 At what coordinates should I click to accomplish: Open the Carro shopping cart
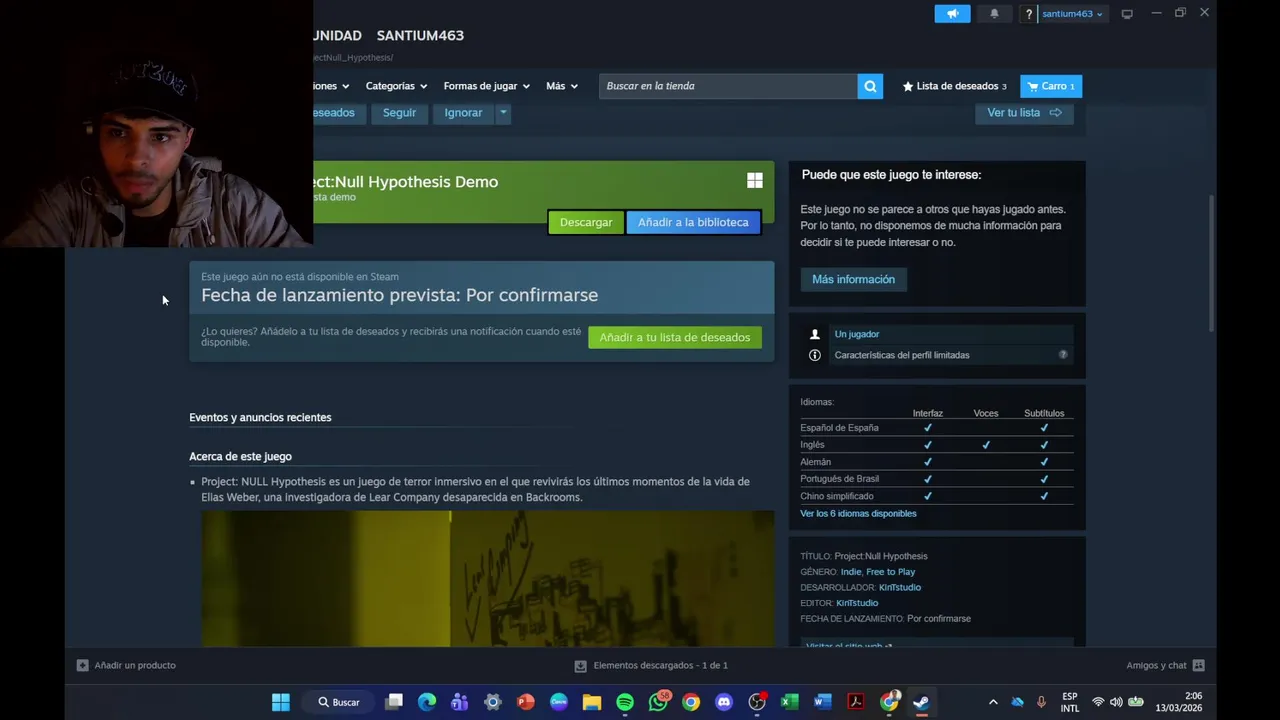[1051, 86]
